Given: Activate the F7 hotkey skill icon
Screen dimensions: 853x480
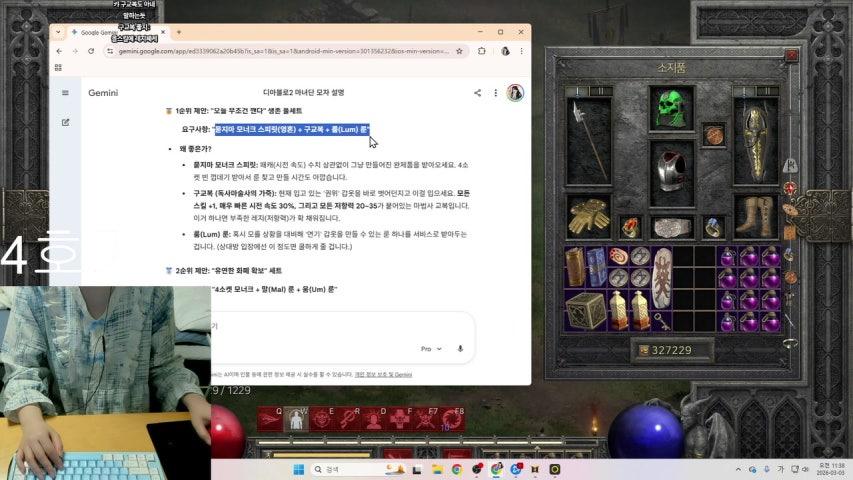Looking at the screenshot, I should pyautogui.click(x=425, y=420).
